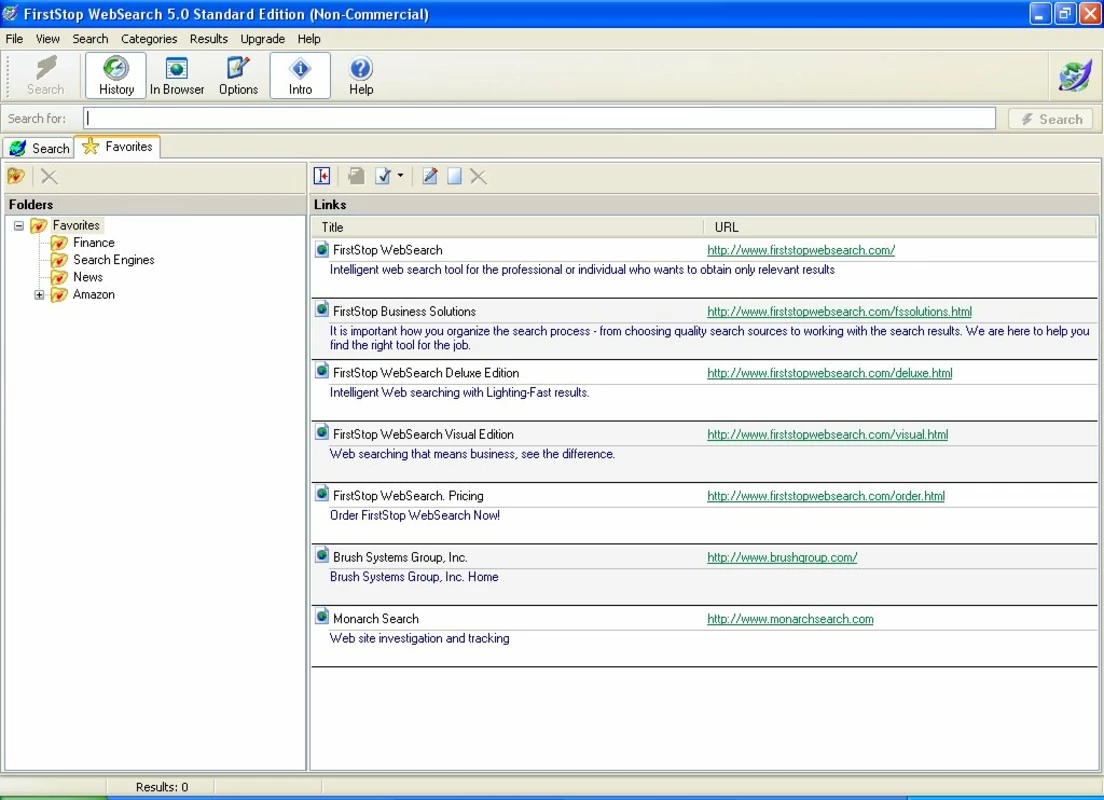Click the new favorites folder icon

[15, 176]
